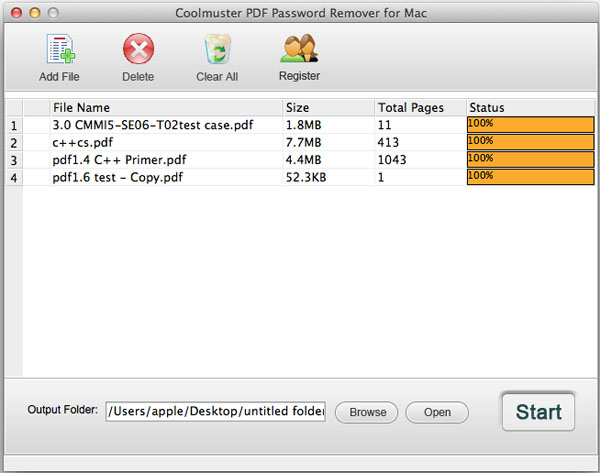The image size is (600, 473).
Task: Click the Output Folder path field
Action: (215, 411)
